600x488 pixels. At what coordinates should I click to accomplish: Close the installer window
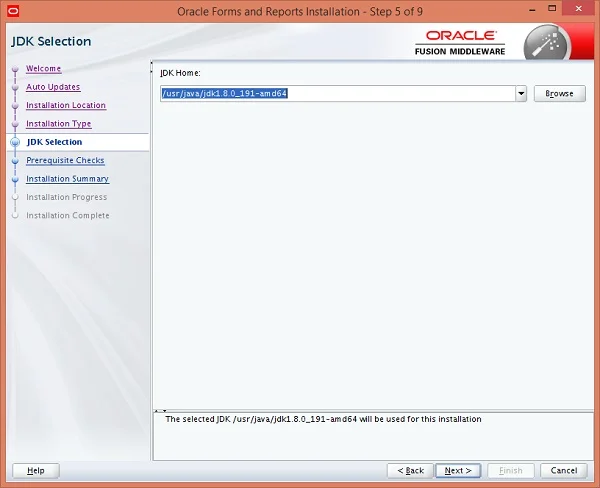[x=579, y=9]
